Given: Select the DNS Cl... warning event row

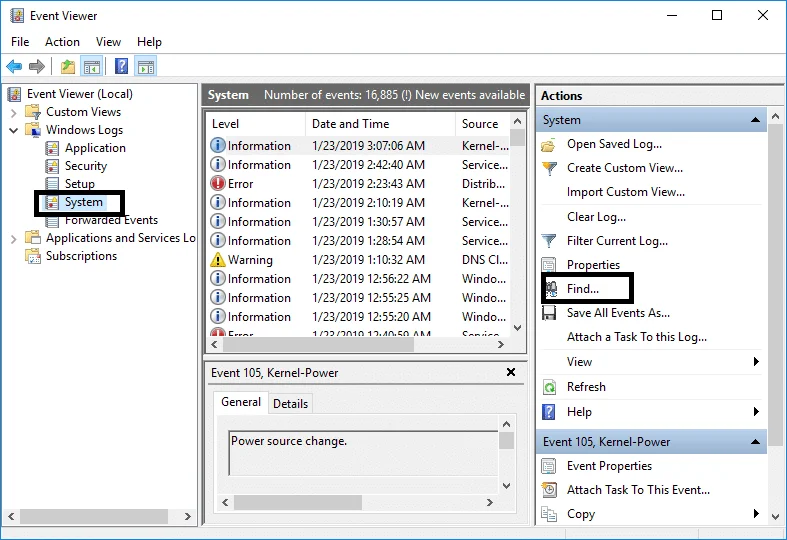Looking at the screenshot, I should 359,260.
